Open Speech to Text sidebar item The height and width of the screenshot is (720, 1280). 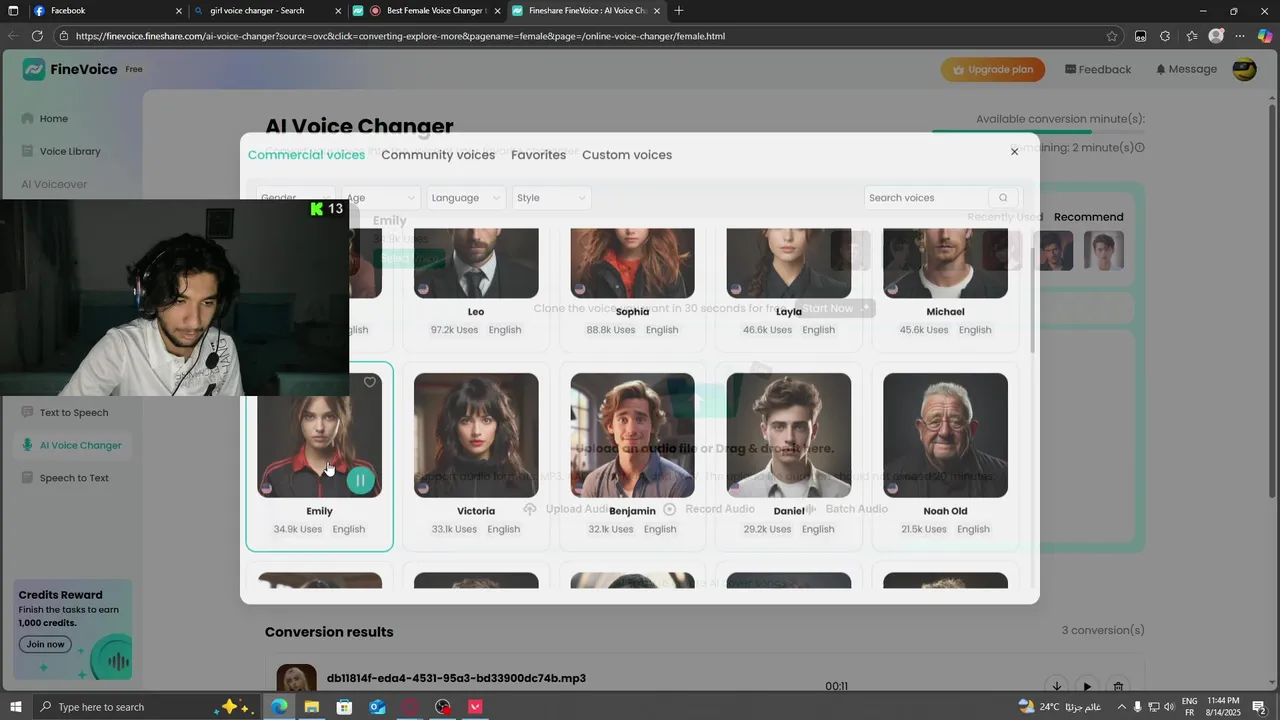point(74,478)
